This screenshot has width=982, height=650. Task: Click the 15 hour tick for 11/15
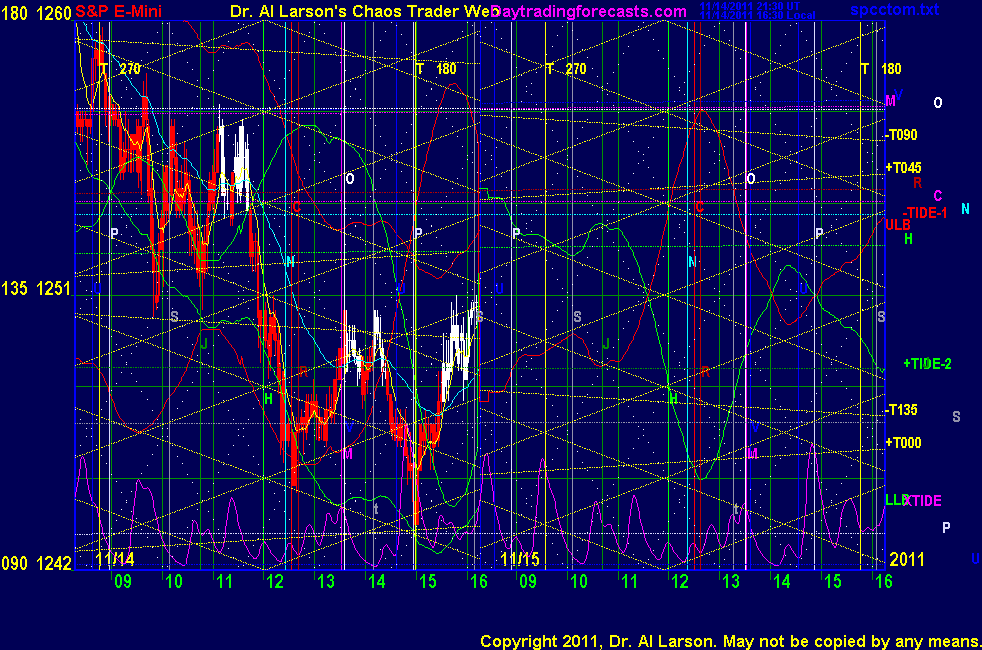coord(832,582)
